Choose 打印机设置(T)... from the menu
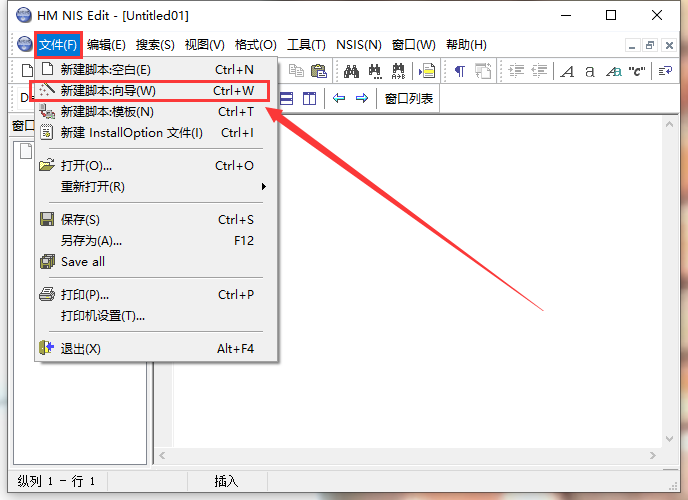The image size is (688, 500). point(156,315)
